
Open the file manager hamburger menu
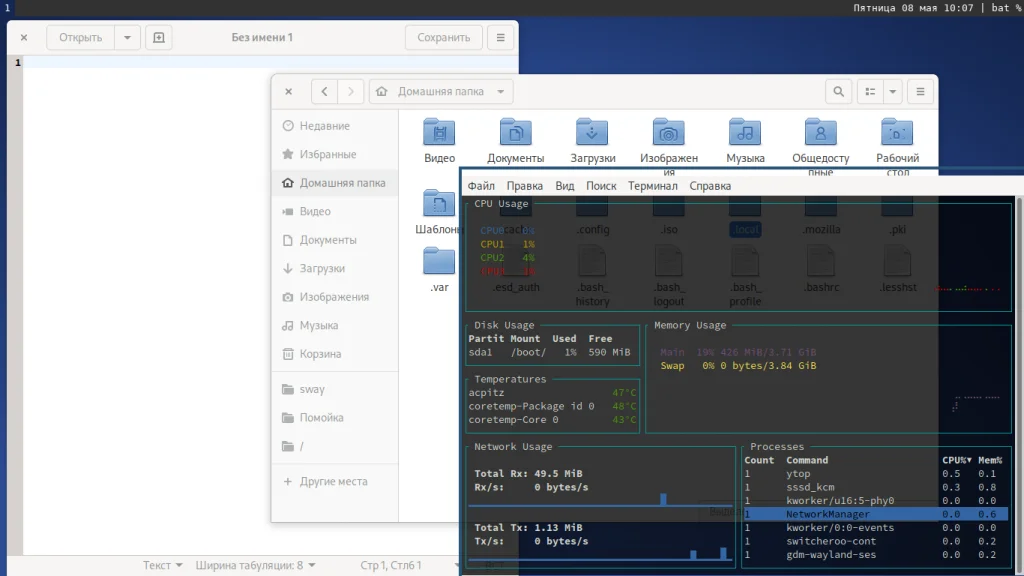tap(920, 91)
